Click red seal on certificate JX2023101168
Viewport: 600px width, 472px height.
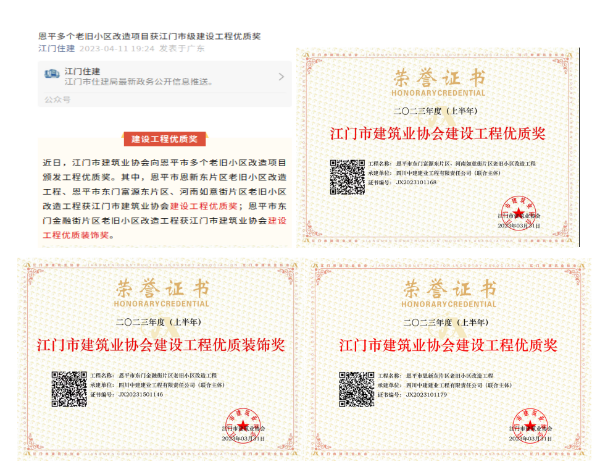click(518, 214)
